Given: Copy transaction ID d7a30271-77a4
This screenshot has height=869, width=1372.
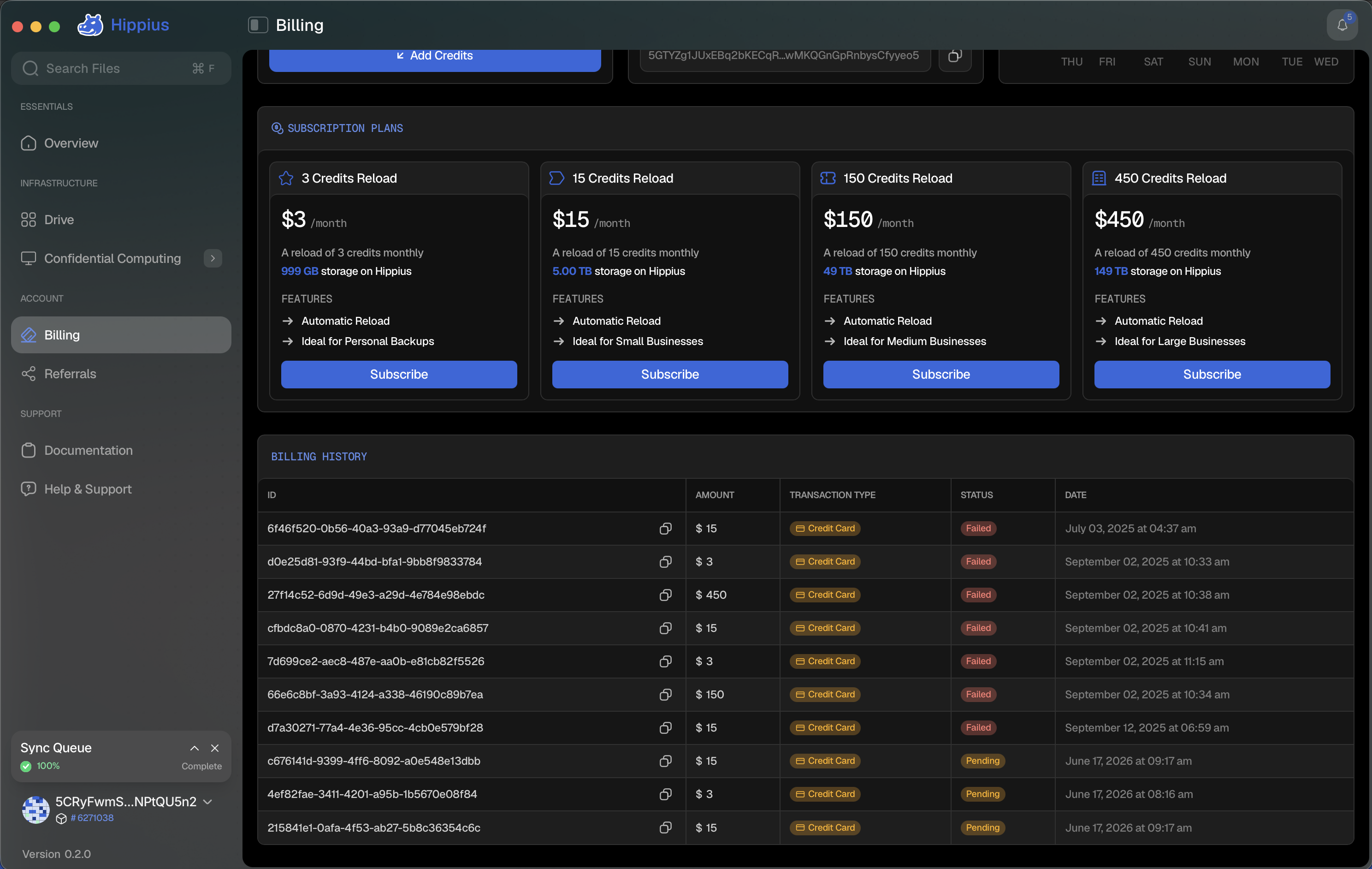Looking at the screenshot, I should [665, 727].
